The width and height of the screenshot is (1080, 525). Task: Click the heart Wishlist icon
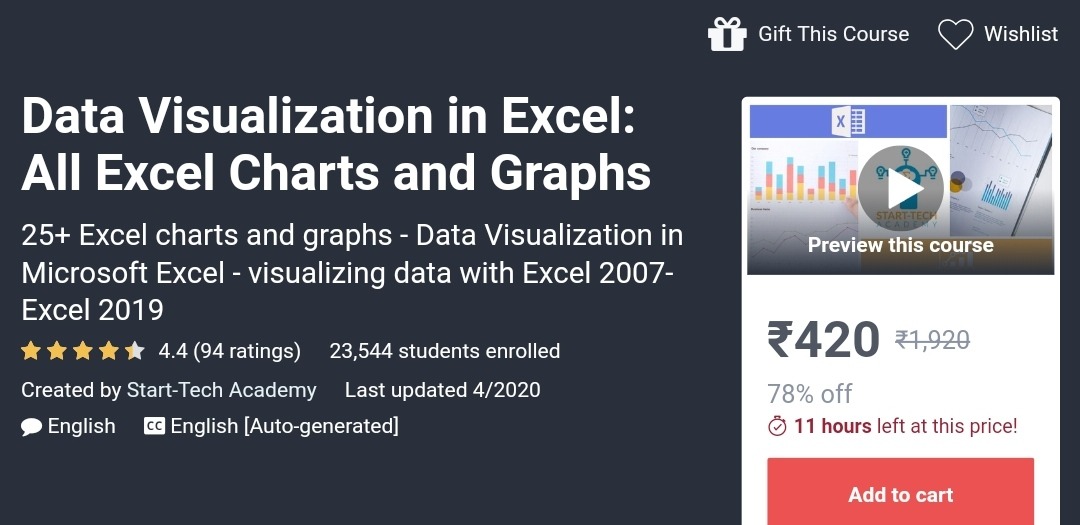[955, 34]
